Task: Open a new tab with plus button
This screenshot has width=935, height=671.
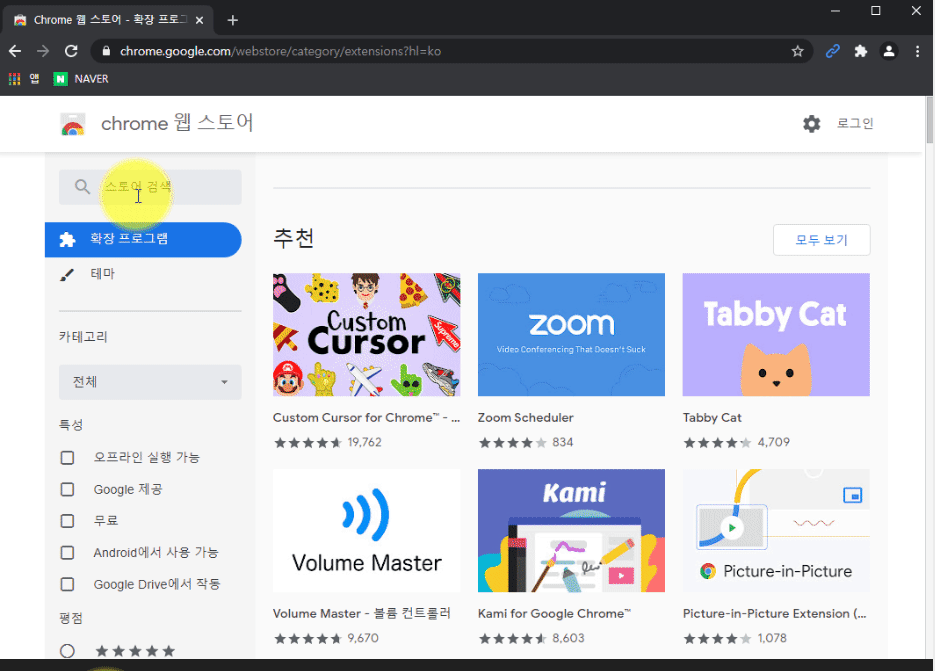Action: click(x=233, y=20)
